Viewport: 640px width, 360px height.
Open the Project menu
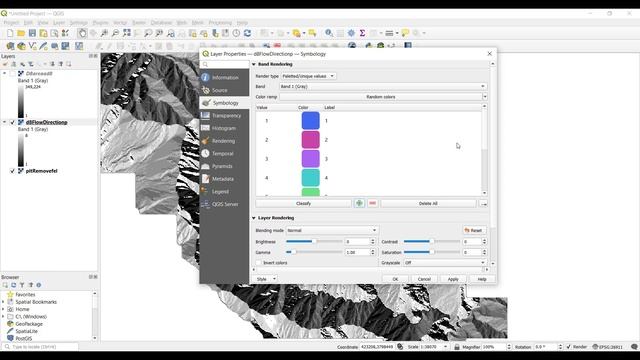(11, 22)
